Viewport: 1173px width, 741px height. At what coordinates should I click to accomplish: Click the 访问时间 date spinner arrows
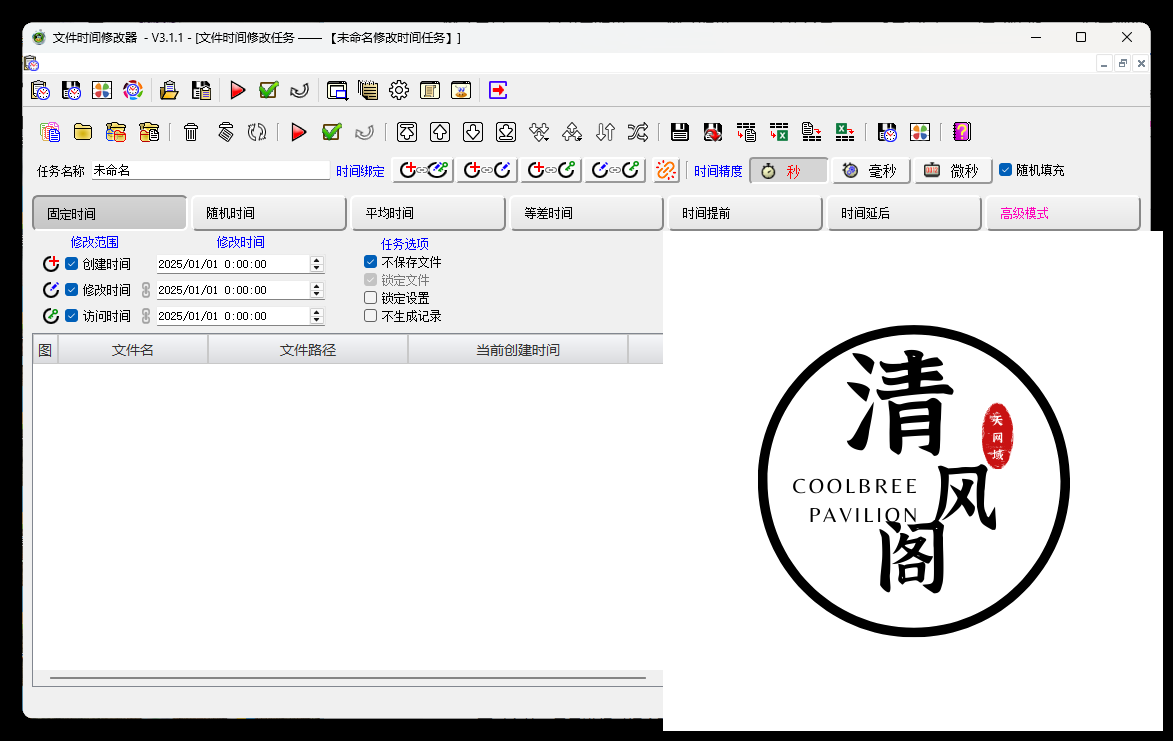pyautogui.click(x=317, y=316)
